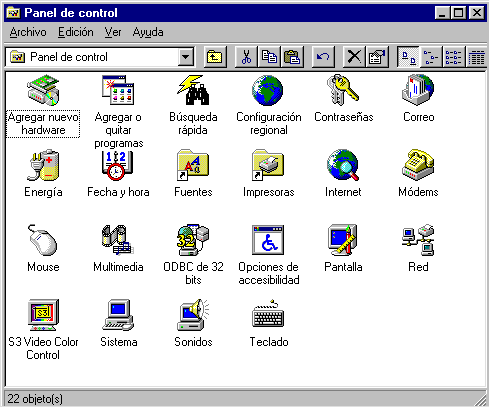The height and width of the screenshot is (408, 489).
Task: Select the Fecha y hora icon
Action: pos(118,166)
